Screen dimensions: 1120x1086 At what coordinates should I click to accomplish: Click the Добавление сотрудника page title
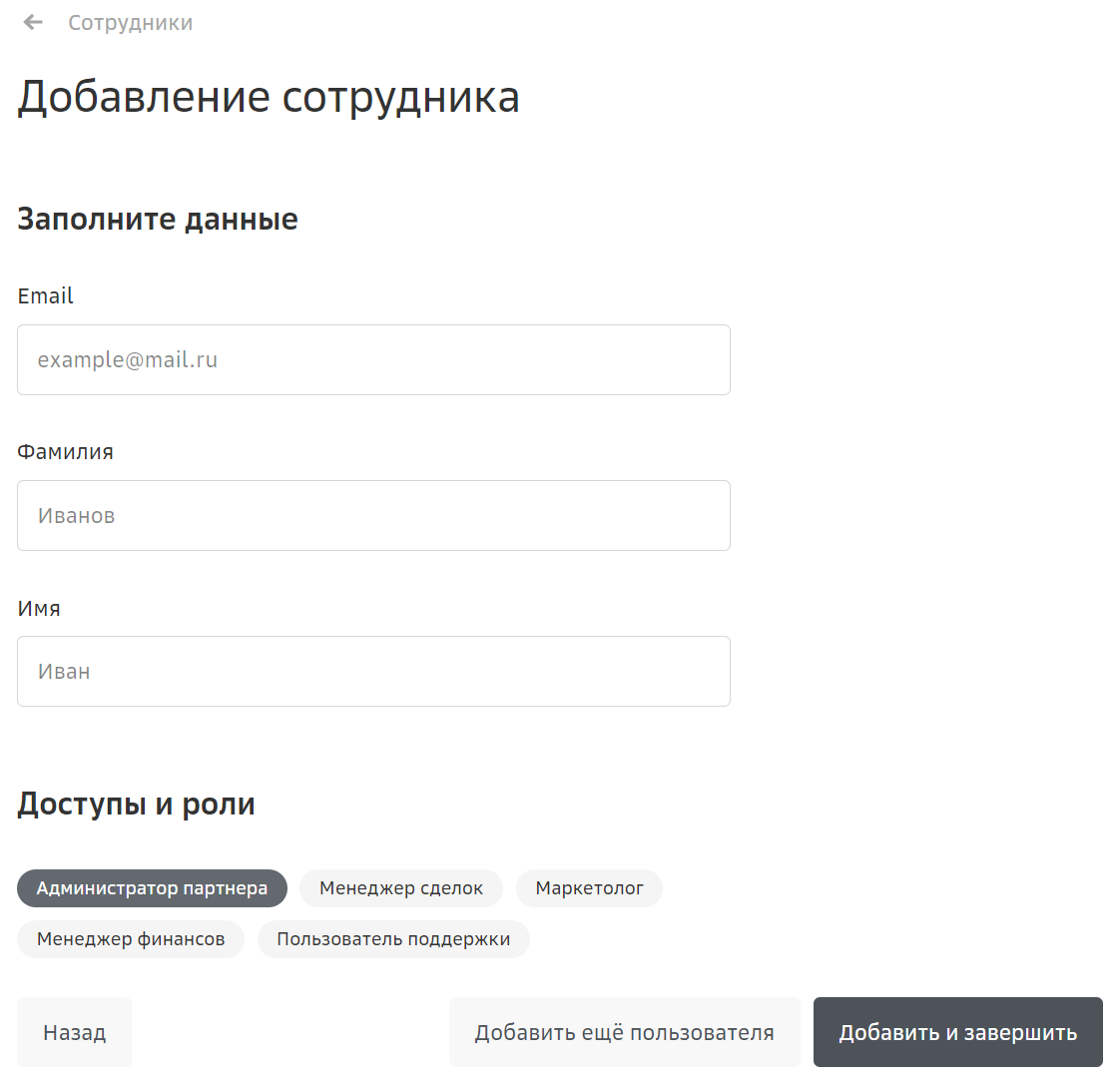pyautogui.click(x=269, y=98)
